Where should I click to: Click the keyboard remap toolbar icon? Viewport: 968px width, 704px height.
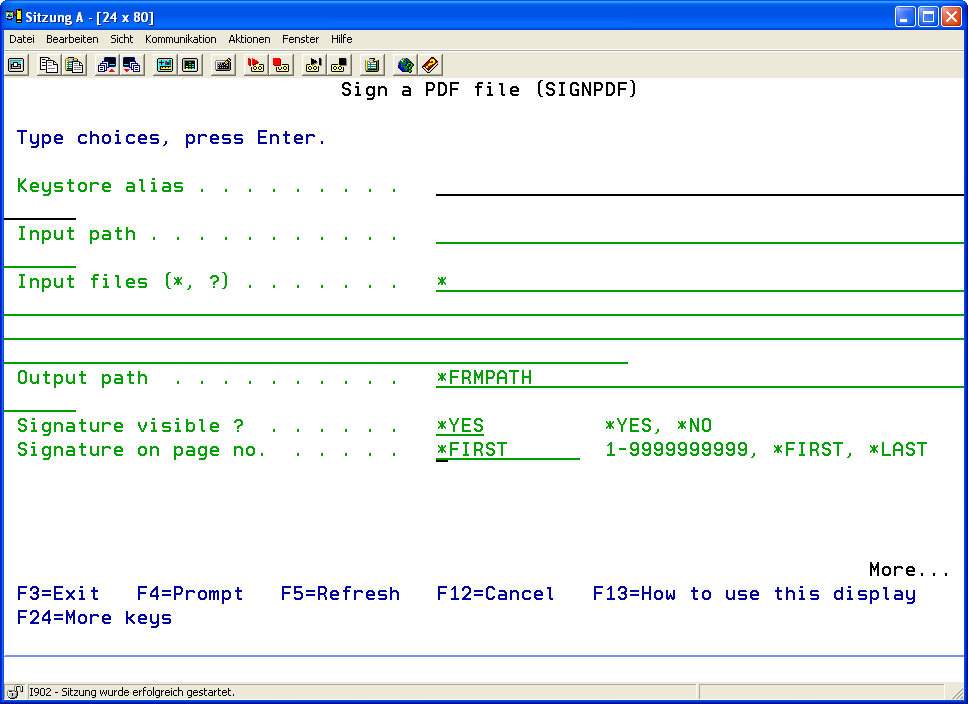[223, 65]
